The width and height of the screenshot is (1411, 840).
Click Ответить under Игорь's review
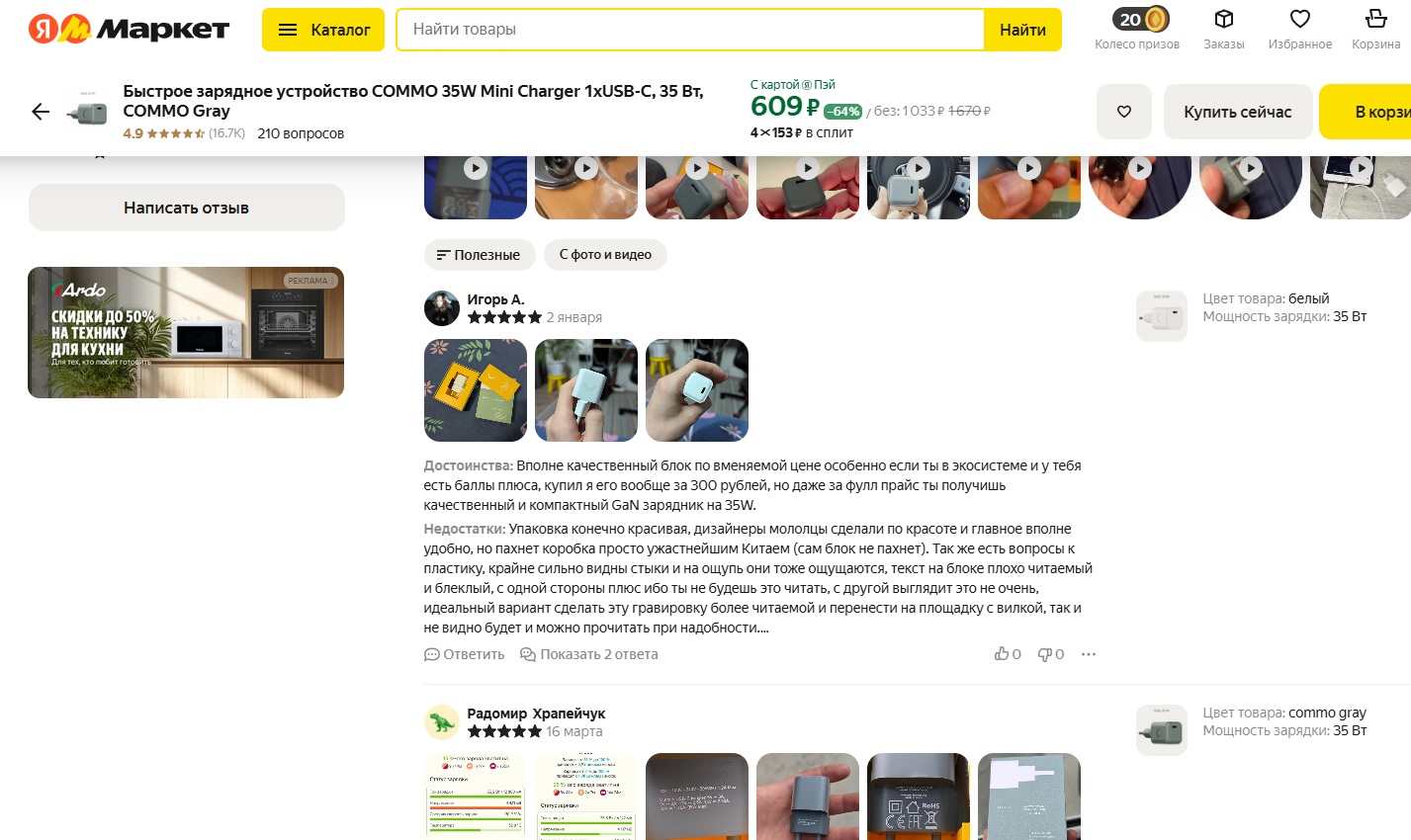(x=465, y=654)
